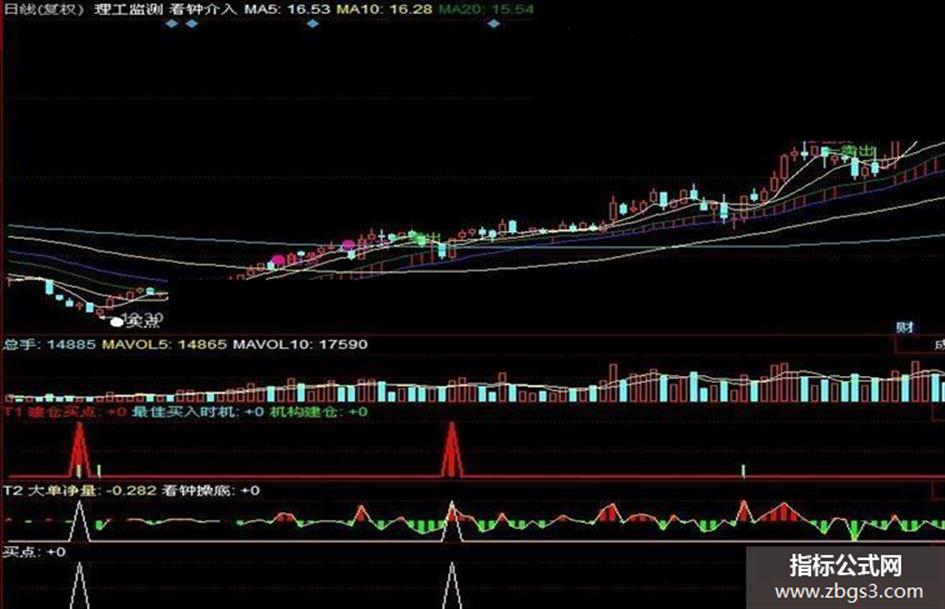The image size is (945, 609).
Task: Click the left pink circle signal marker
Action: [x=277, y=261]
